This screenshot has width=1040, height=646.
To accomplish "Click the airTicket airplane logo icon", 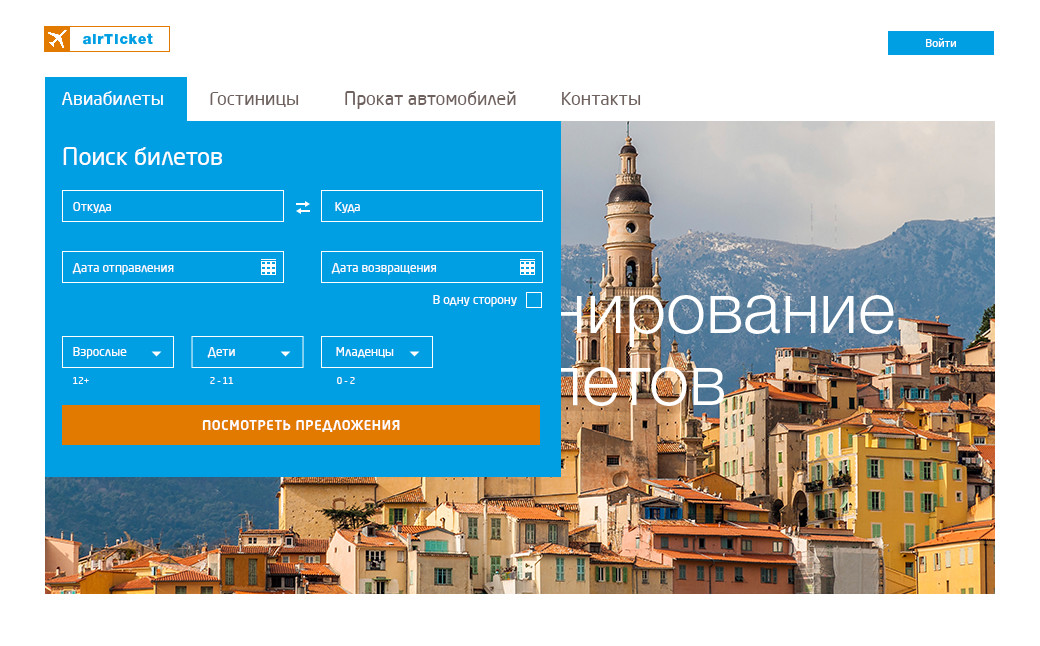I will click(x=57, y=39).
